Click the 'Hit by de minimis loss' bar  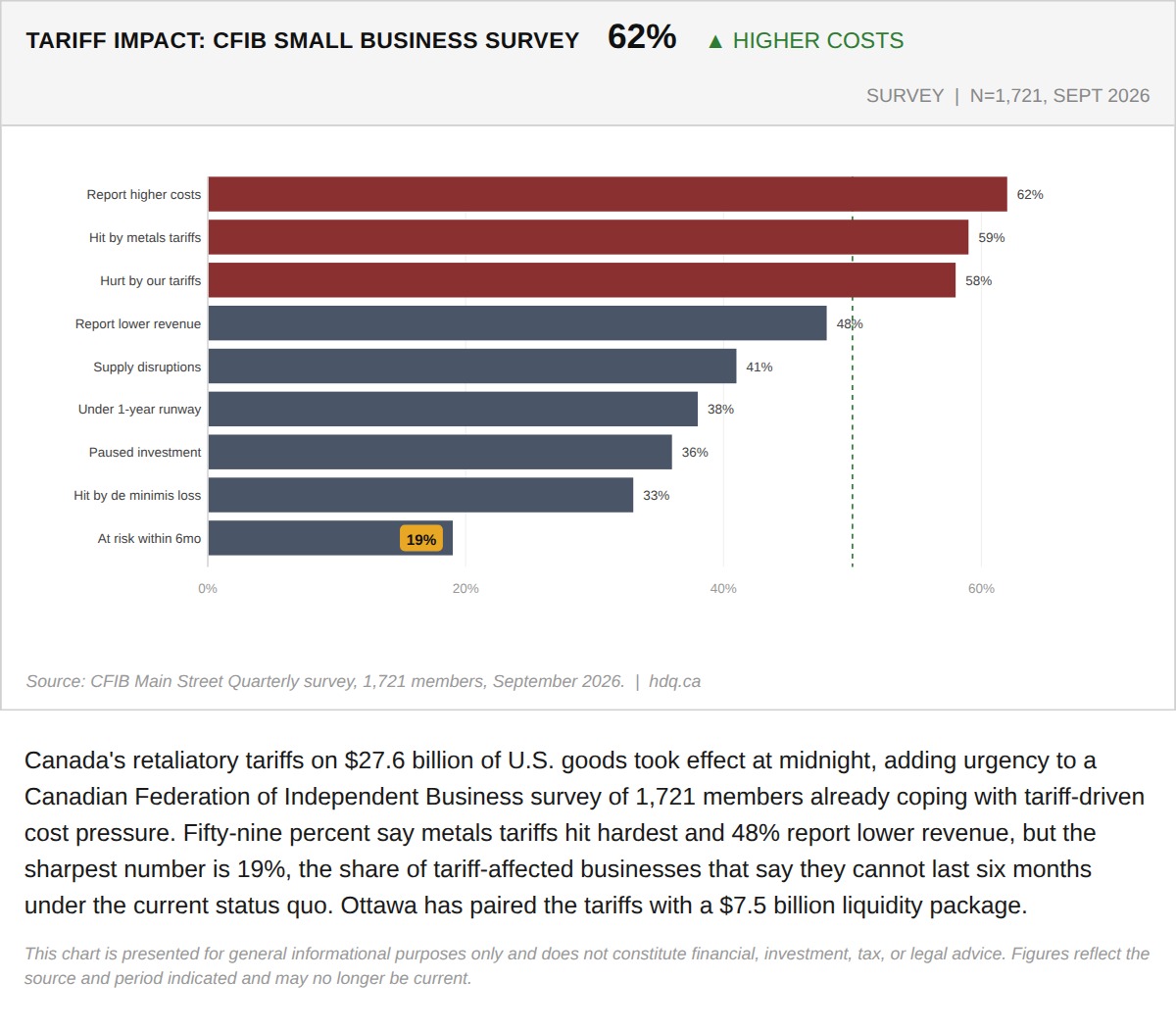[x=420, y=495]
